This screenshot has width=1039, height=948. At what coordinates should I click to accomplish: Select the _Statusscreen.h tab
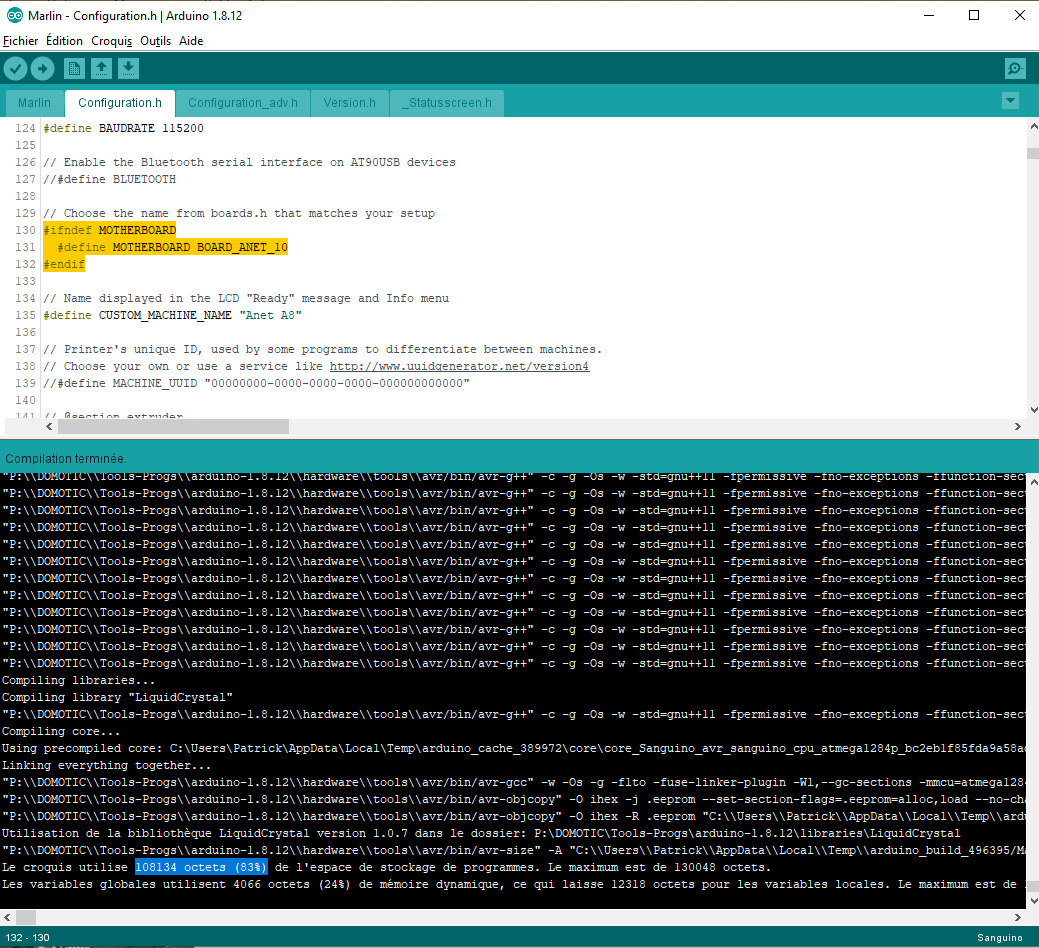coord(447,103)
